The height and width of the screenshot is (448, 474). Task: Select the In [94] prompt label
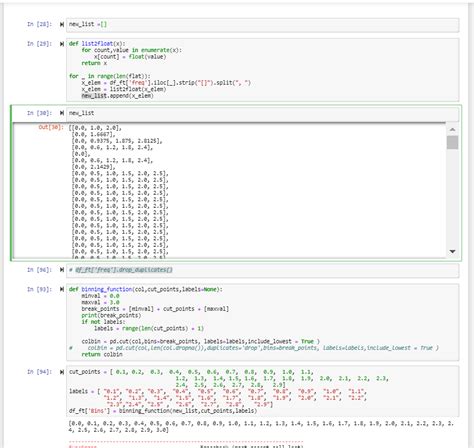point(39,372)
